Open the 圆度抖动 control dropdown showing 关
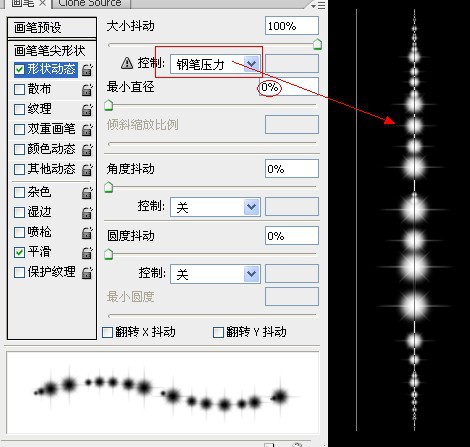Screen dimensions: 470x447 click(215, 274)
